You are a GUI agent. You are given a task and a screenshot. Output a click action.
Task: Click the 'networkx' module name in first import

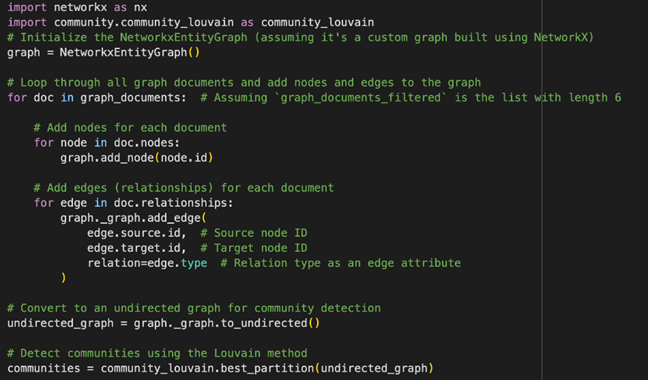[80, 7]
